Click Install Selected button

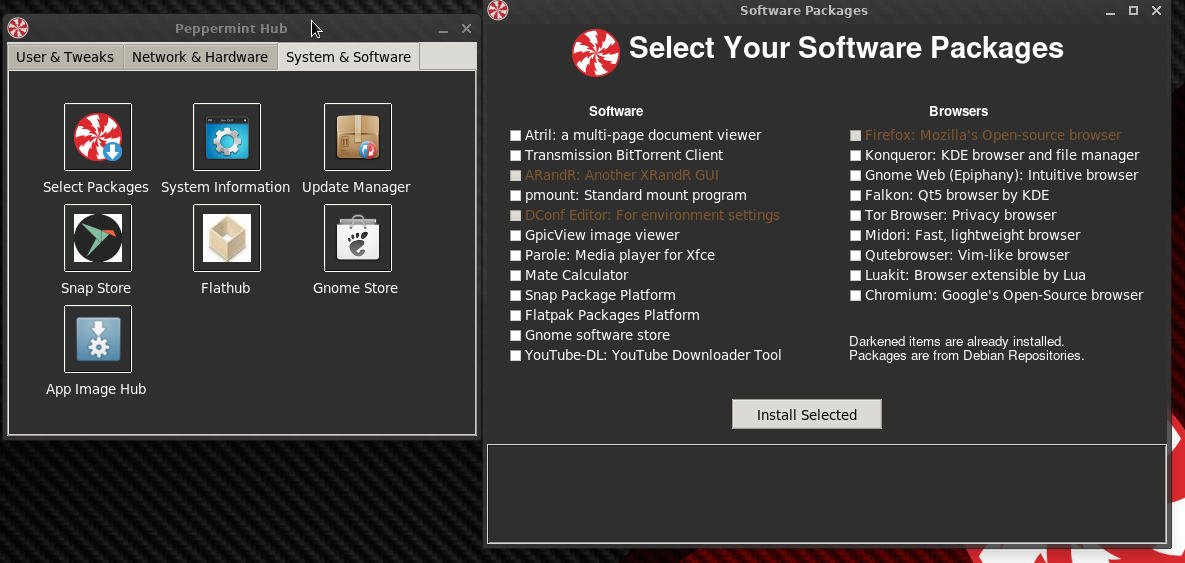(806, 414)
